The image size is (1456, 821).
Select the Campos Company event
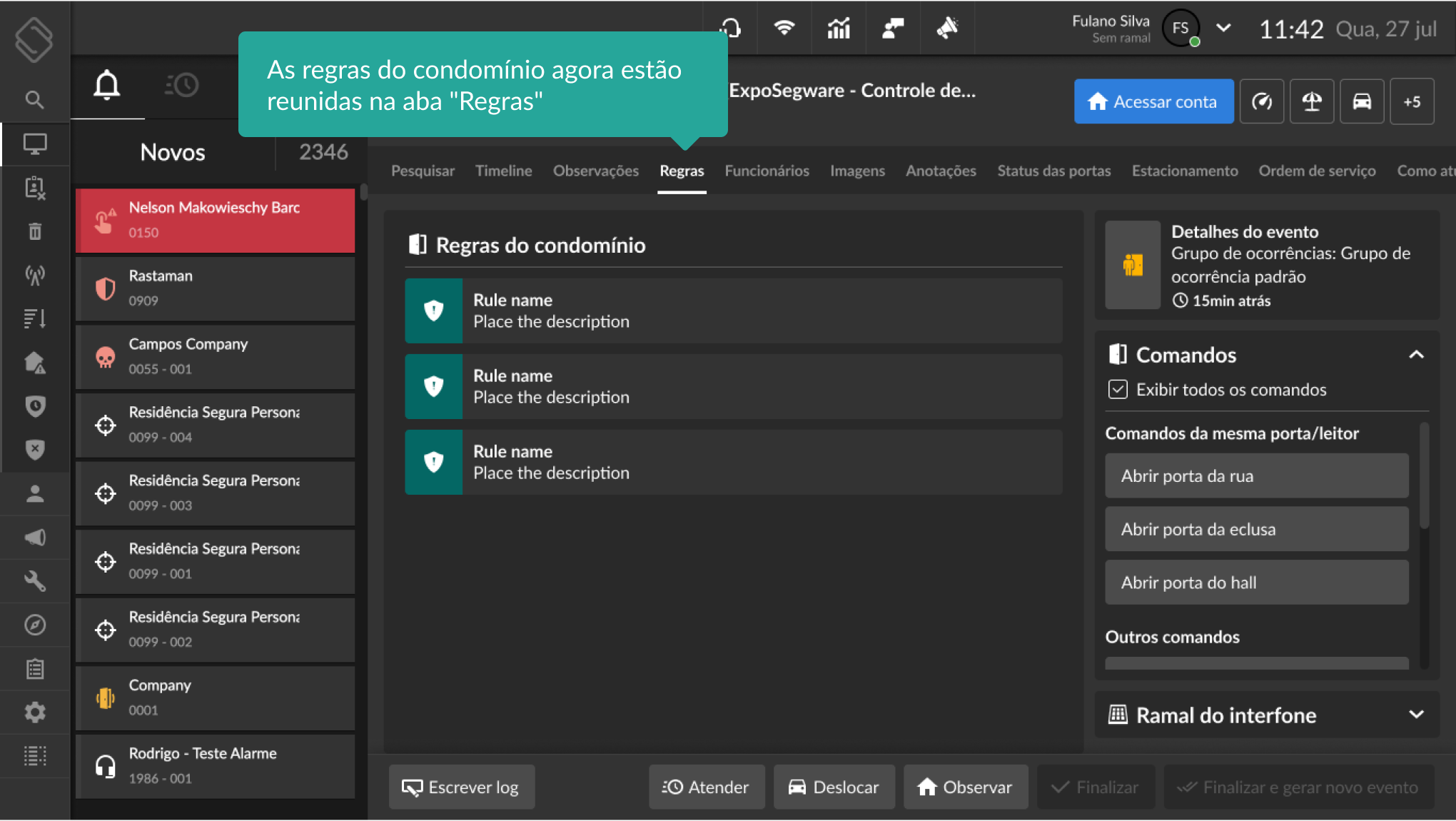point(215,356)
